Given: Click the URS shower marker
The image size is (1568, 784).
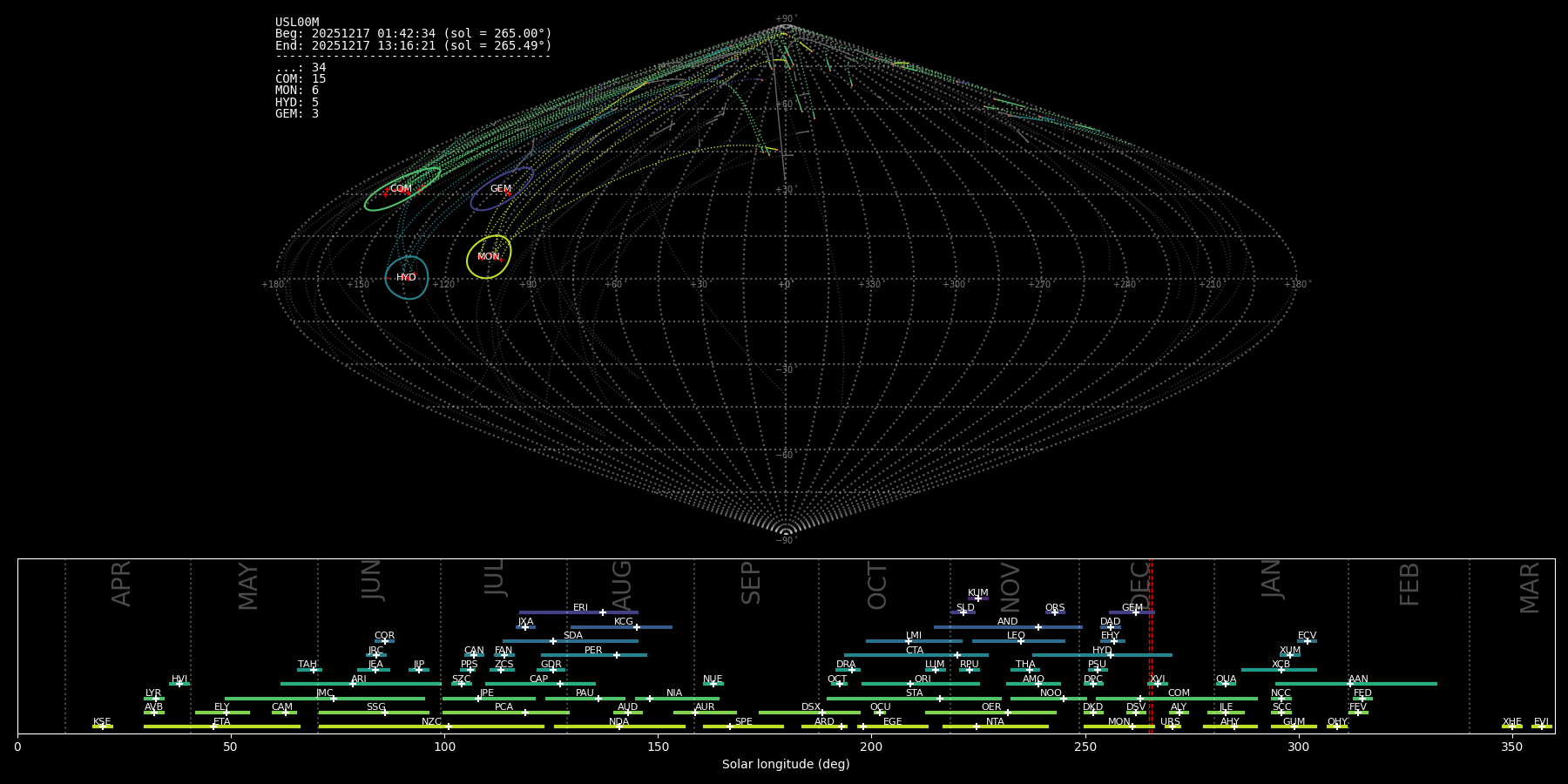Looking at the screenshot, I should tap(1172, 727).
